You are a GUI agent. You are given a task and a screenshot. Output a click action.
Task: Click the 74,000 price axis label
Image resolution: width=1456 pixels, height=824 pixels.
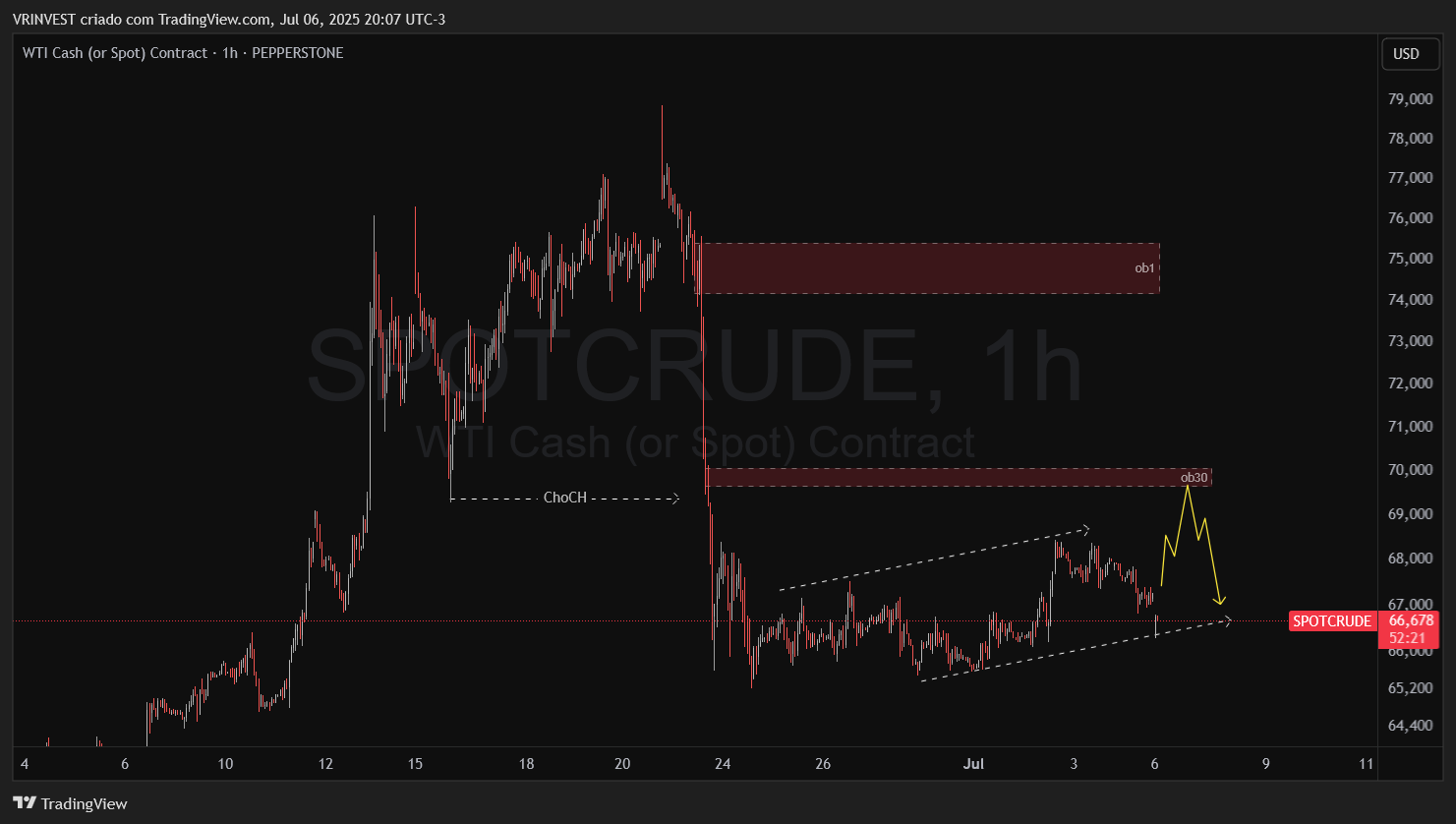click(x=1410, y=300)
